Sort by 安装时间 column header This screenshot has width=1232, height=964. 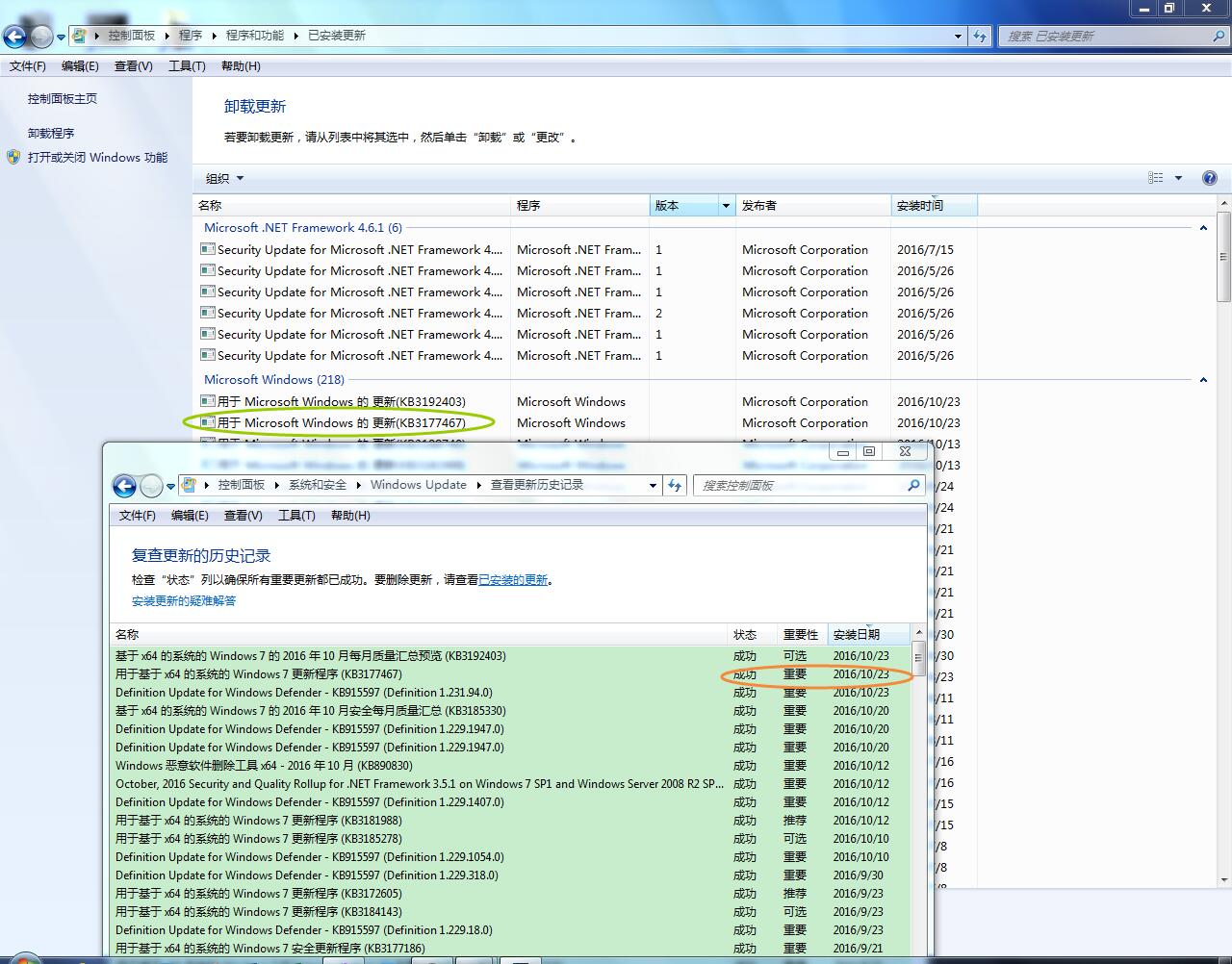click(x=934, y=206)
